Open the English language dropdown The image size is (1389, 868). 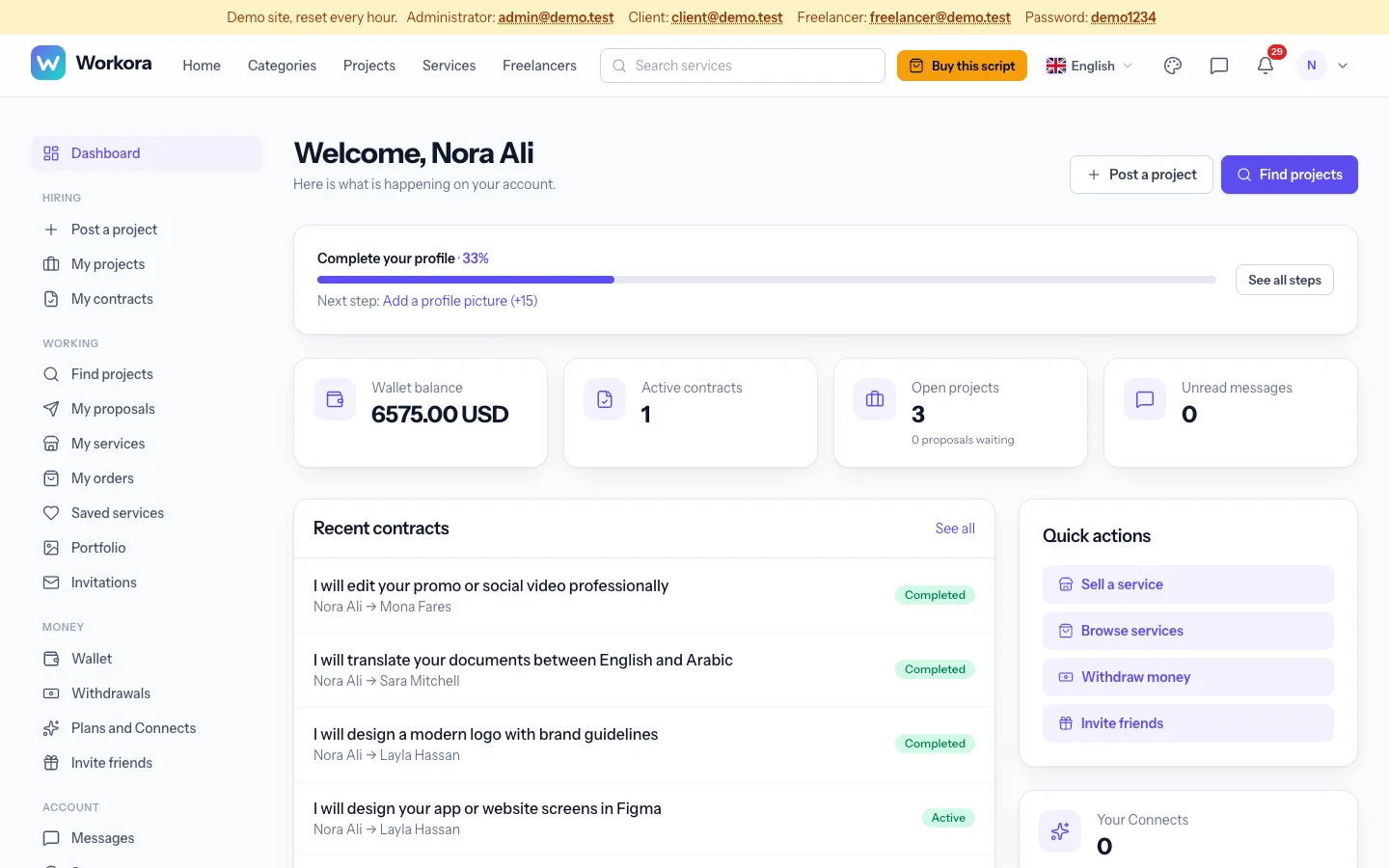(1089, 66)
